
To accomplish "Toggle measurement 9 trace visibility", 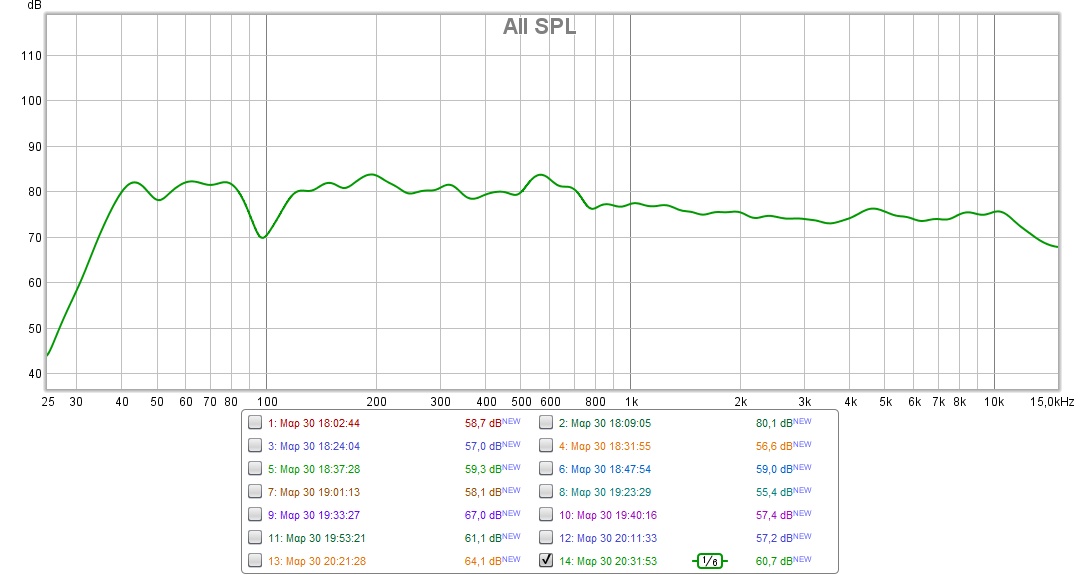I will pos(255,515).
